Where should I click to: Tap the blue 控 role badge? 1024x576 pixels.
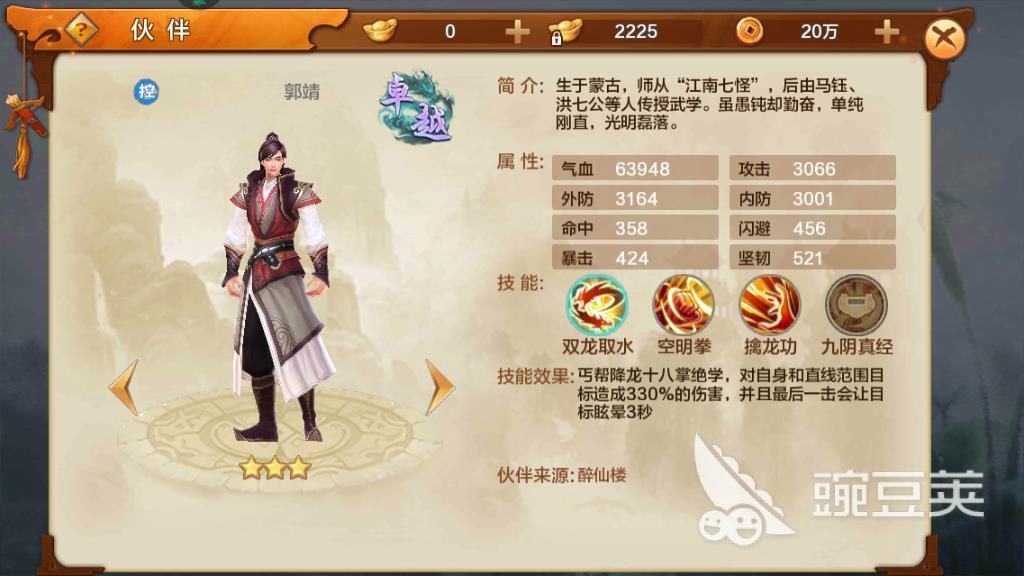pos(146,91)
